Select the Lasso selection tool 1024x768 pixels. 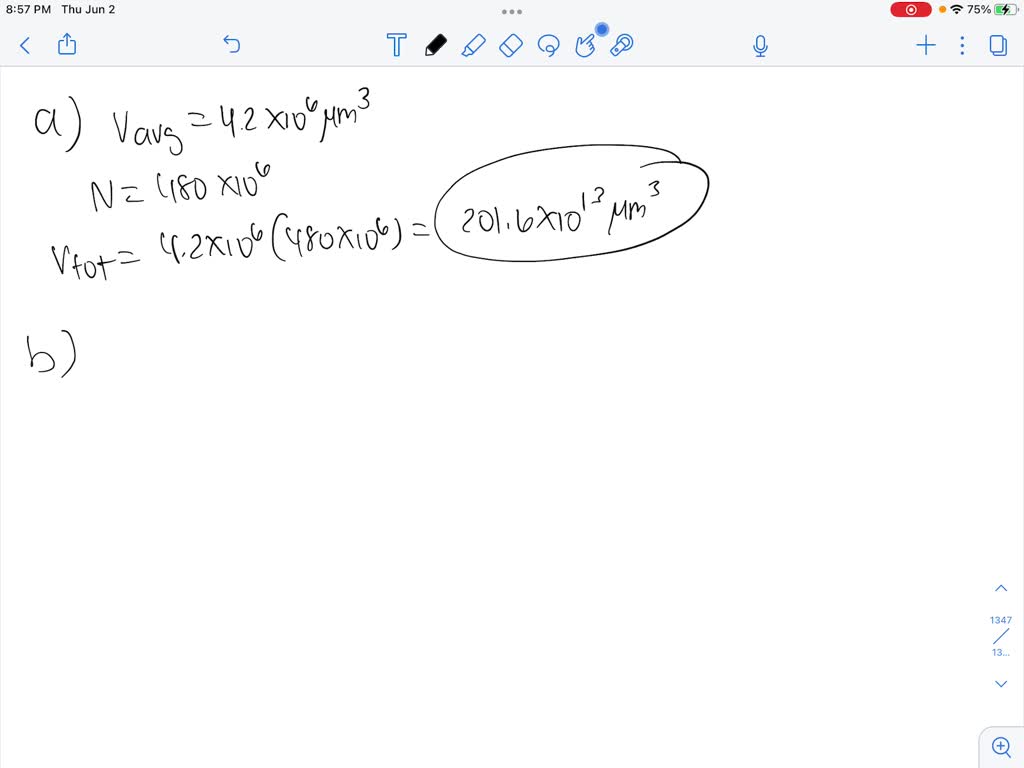click(549, 46)
